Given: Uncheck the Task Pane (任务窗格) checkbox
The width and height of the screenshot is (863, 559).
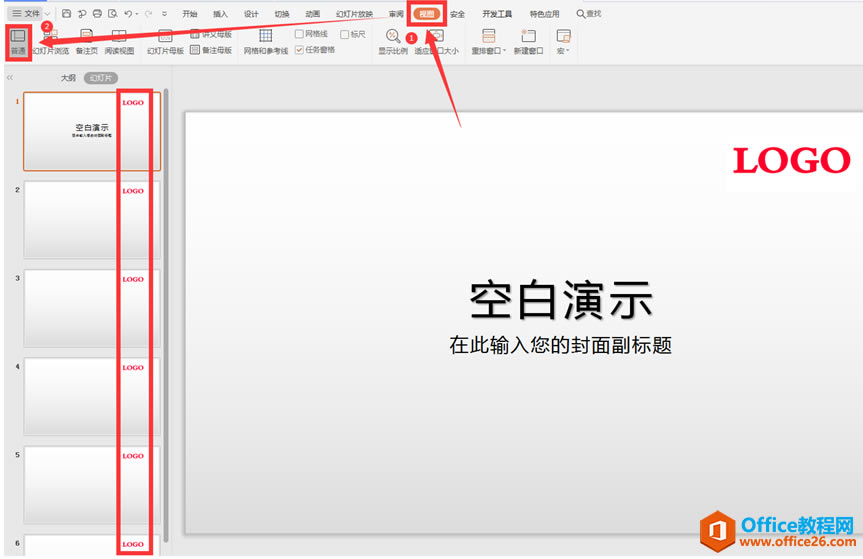Looking at the screenshot, I should point(300,49).
